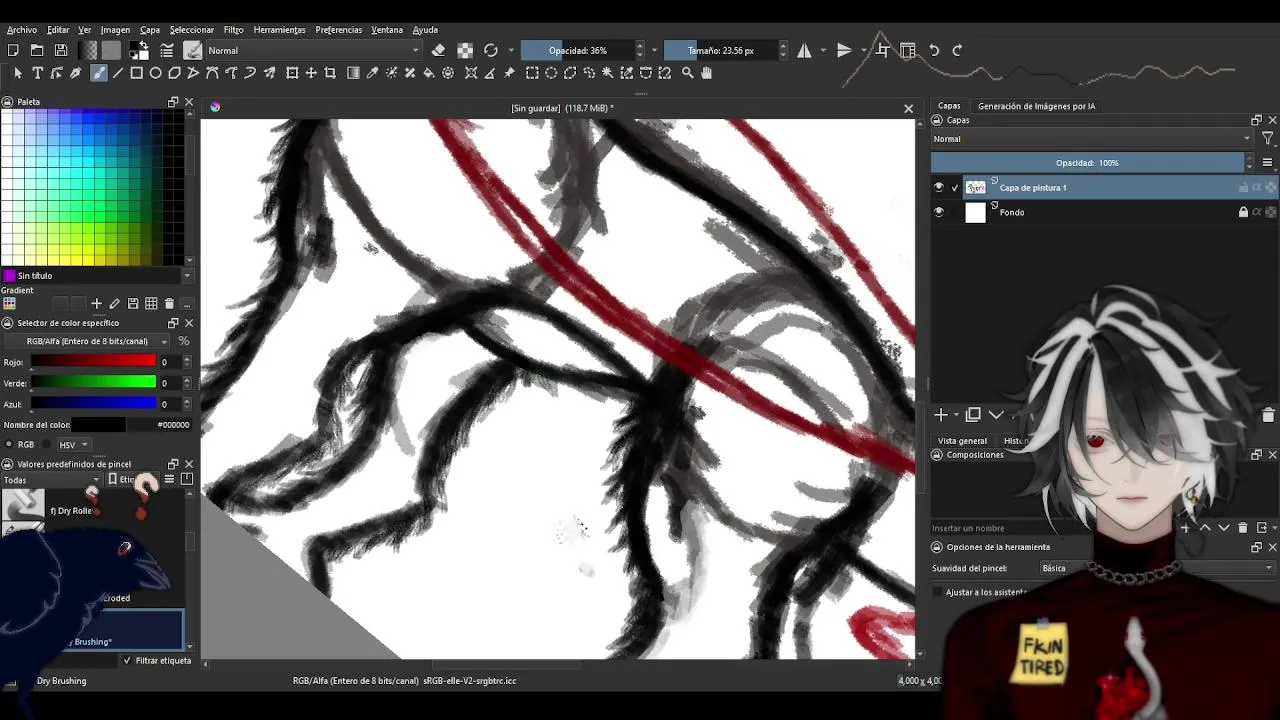Toggle visibility of Fondo layer
Image resolution: width=1280 pixels, height=720 pixels.
point(938,212)
